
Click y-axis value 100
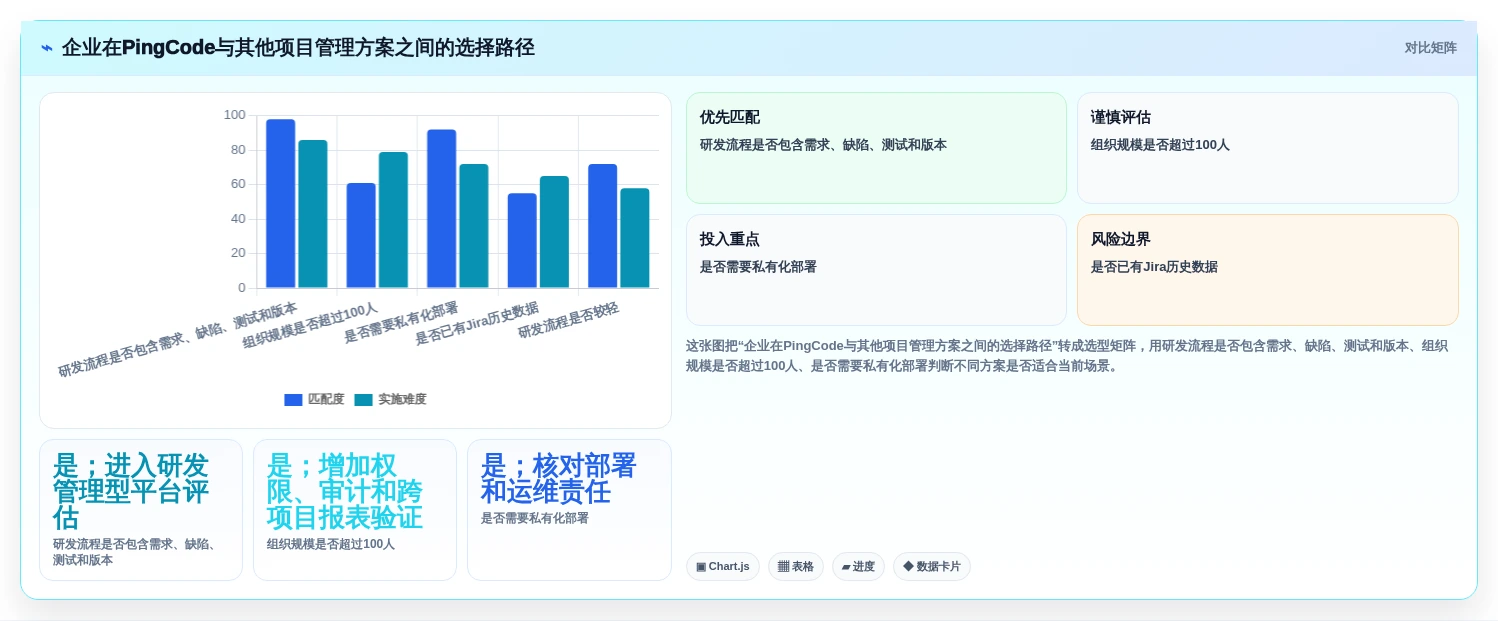coord(234,115)
